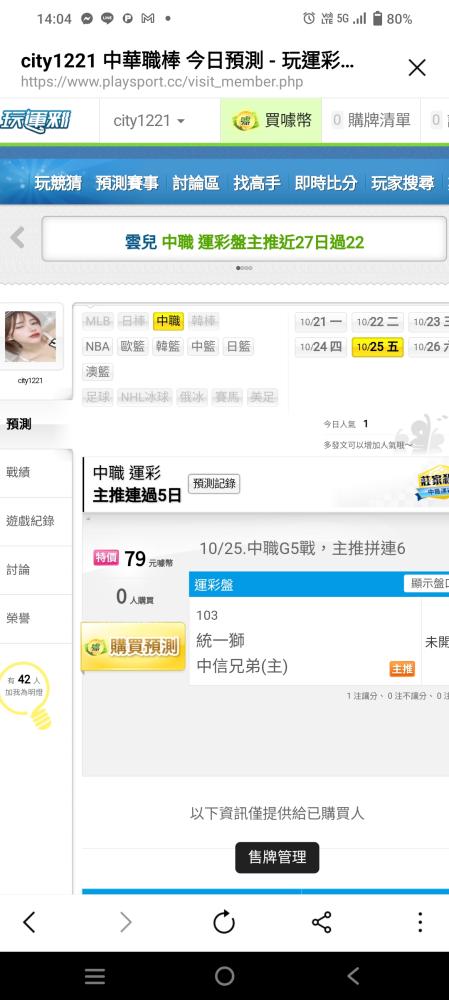449x1000 pixels.
Task: Open city1221 profile avatar
Action: pyautogui.click(x=31, y=337)
